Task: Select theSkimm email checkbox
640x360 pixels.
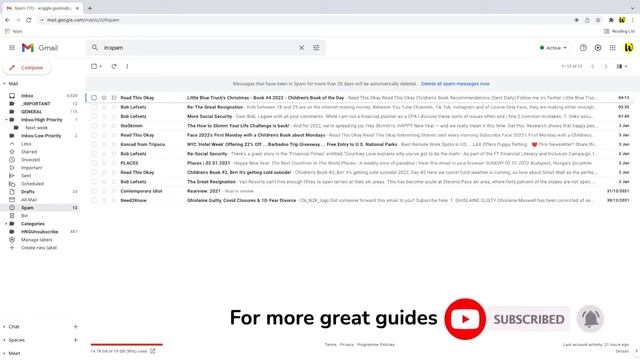Action: tap(94, 126)
